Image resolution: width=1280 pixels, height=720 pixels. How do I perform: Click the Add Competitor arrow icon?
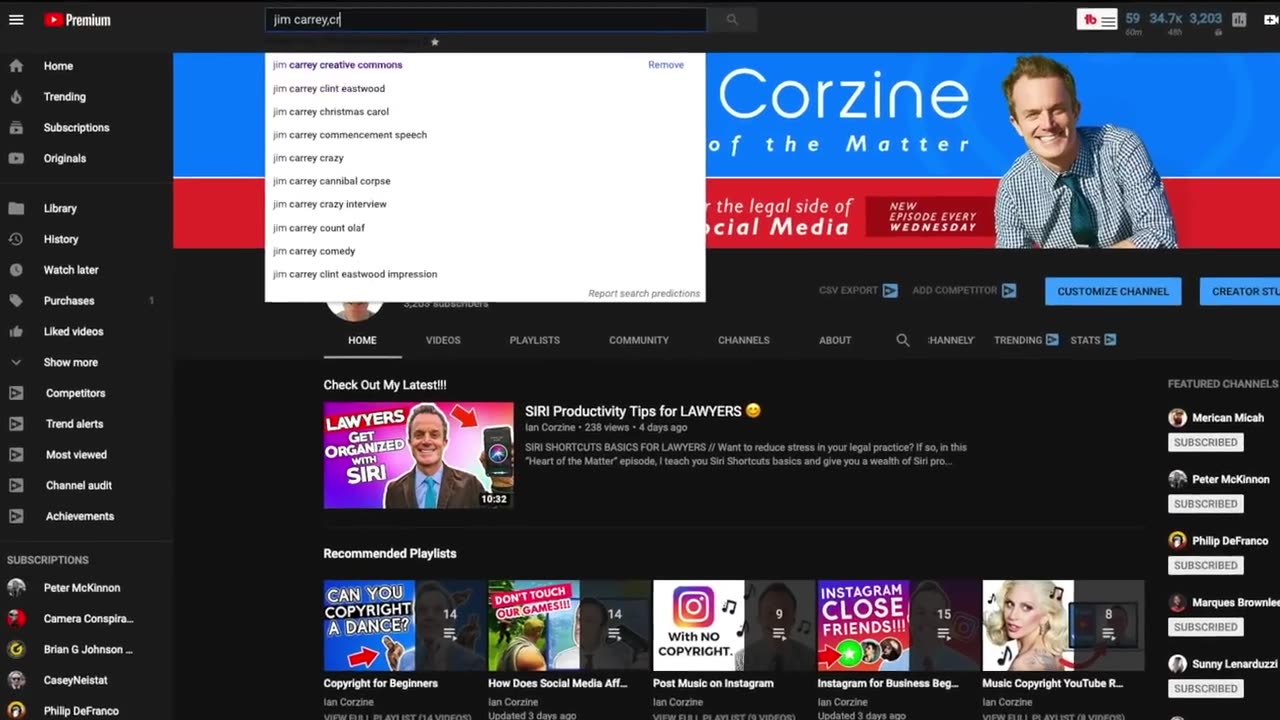coord(1009,291)
